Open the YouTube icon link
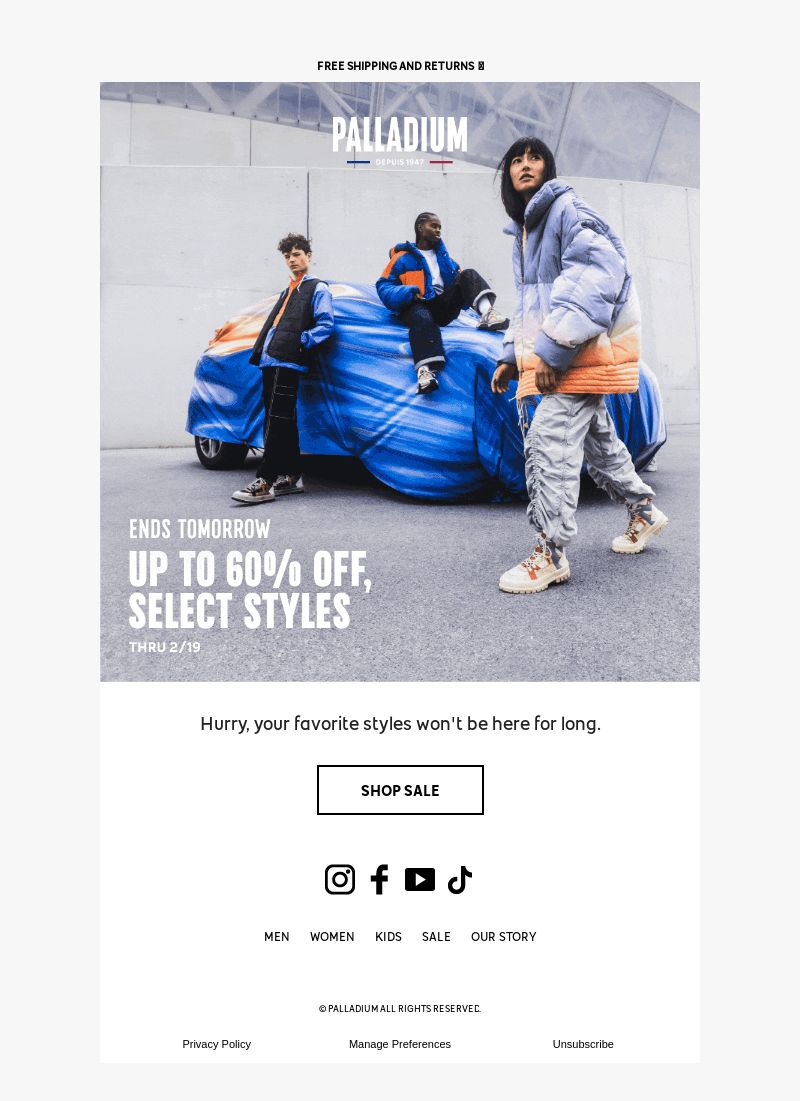The height and width of the screenshot is (1101, 800). tap(420, 879)
